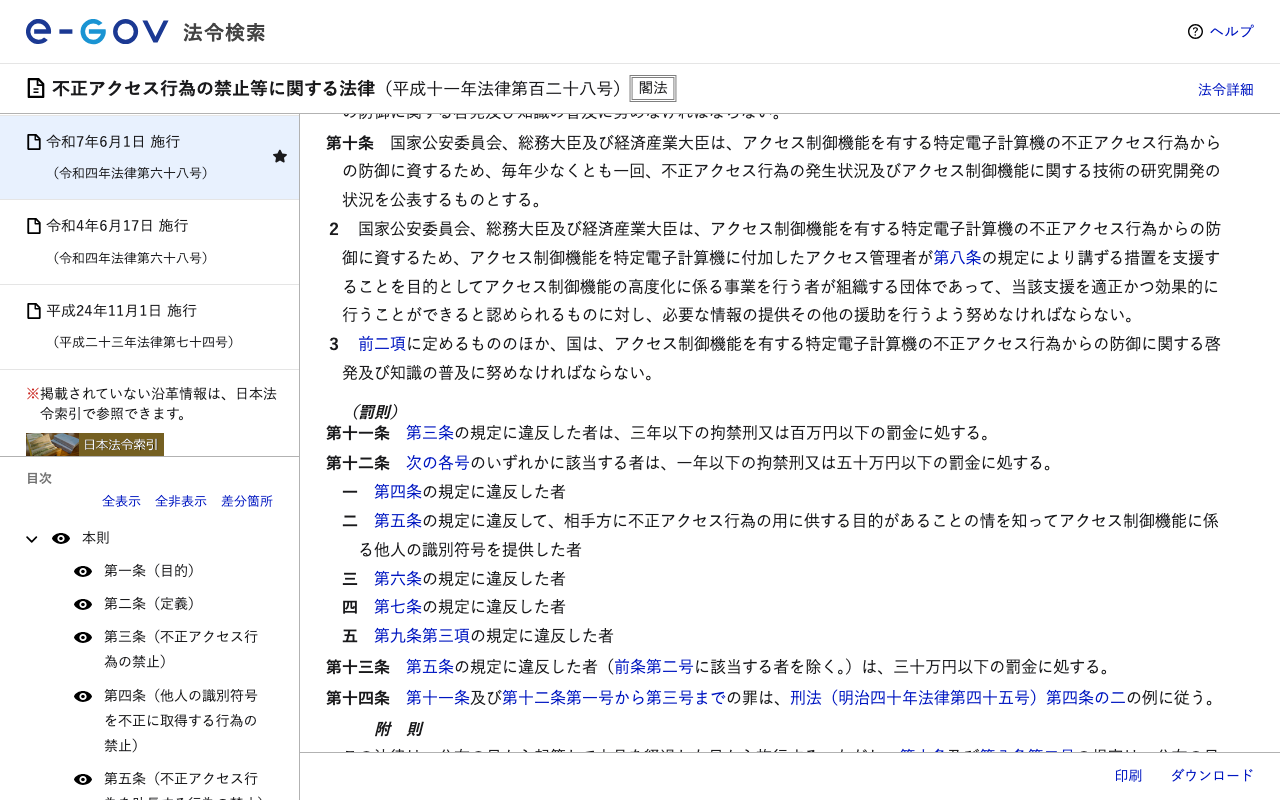The image size is (1280, 800).
Task: Open help via the question mark icon
Action: tap(1195, 31)
